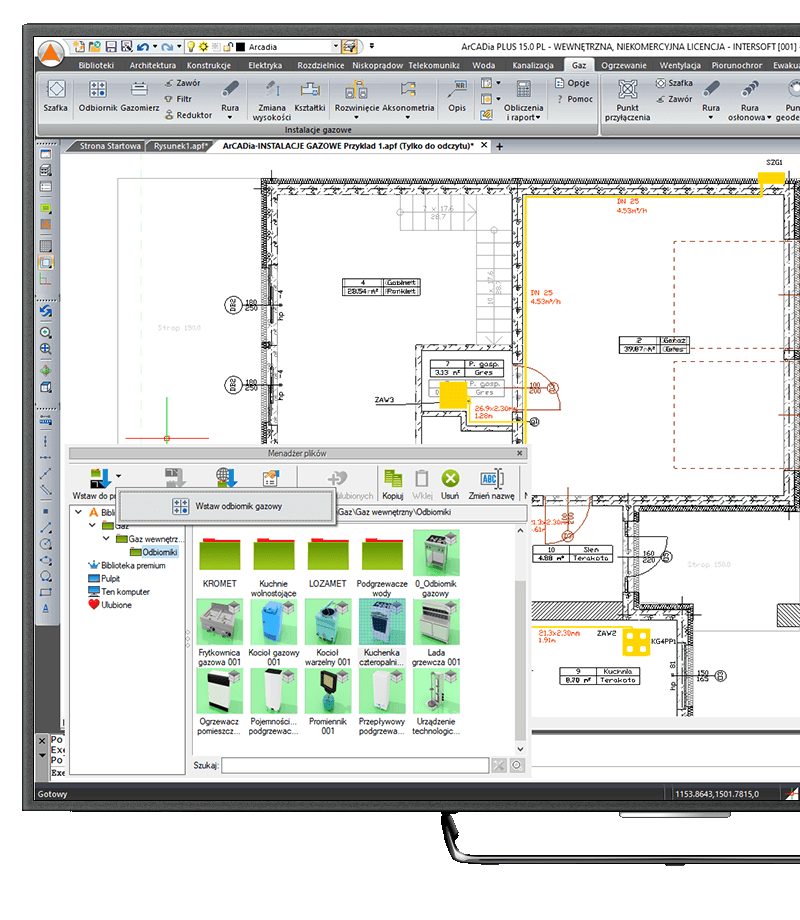Image resolution: width=800 pixels, height=920 pixels.
Task: Open the Aksonometria view tool
Action: click(408, 96)
